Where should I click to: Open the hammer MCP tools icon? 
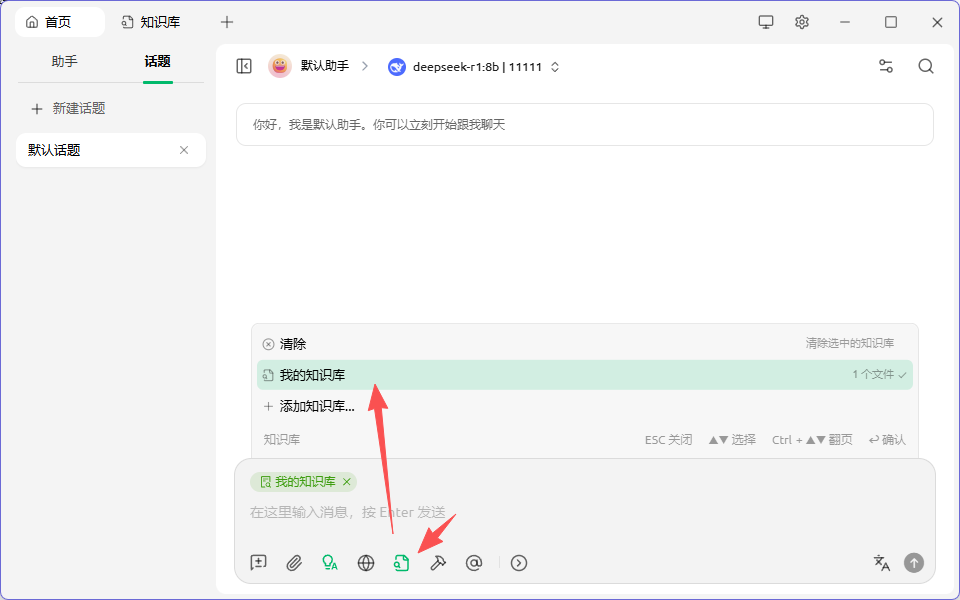(437, 563)
